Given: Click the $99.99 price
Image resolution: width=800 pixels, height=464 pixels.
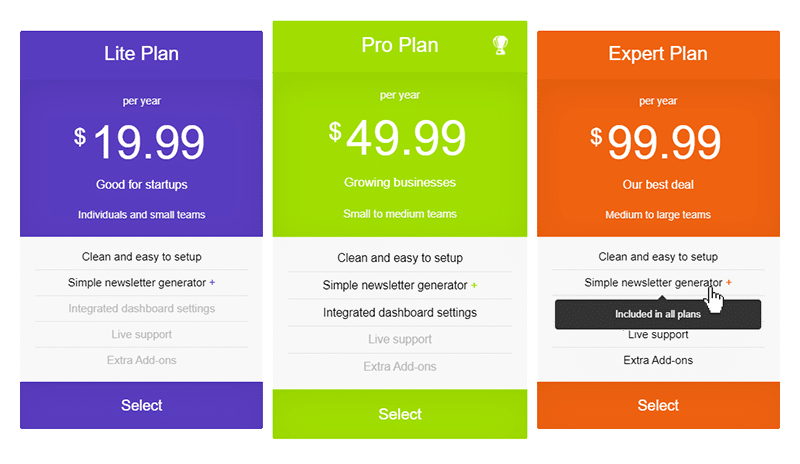Looking at the screenshot, I should point(657,142).
